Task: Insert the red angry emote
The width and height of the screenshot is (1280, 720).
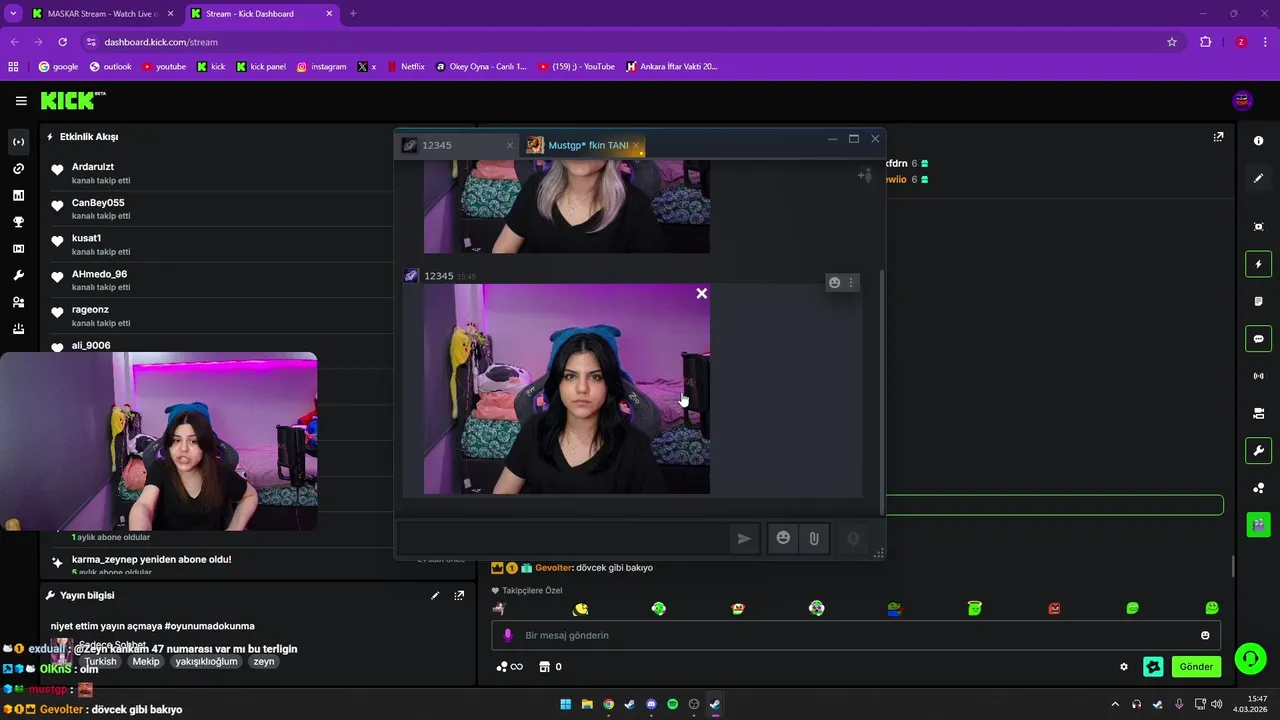Action: 1054,608
